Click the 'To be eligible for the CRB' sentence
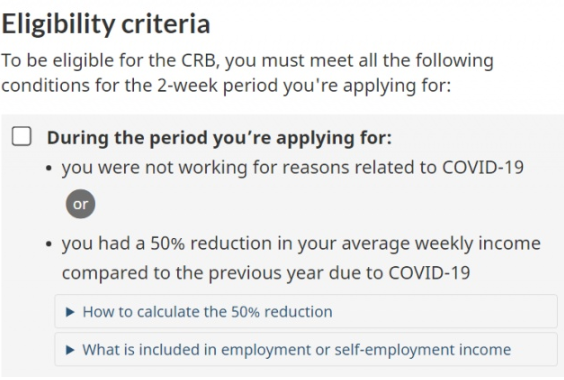Screen dimensions: 564x380 pyautogui.click(x=247, y=60)
